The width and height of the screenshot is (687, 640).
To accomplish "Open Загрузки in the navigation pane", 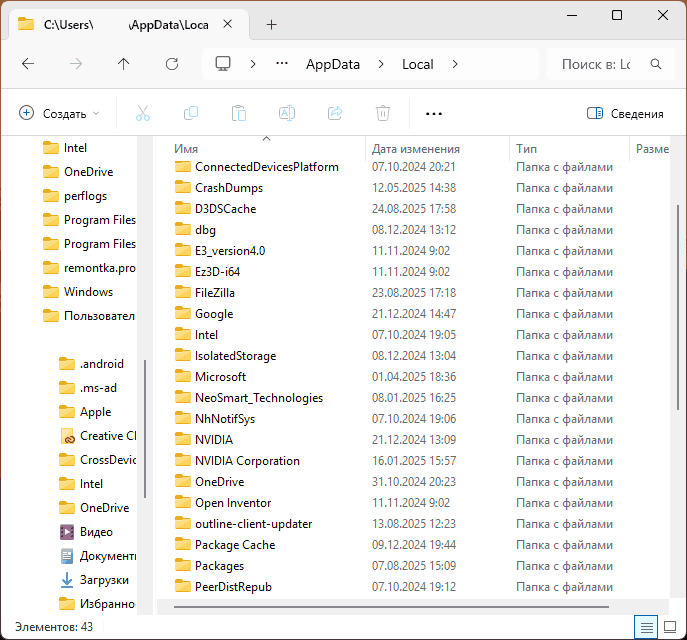I will pyautogui.click(x=95, y=580).
